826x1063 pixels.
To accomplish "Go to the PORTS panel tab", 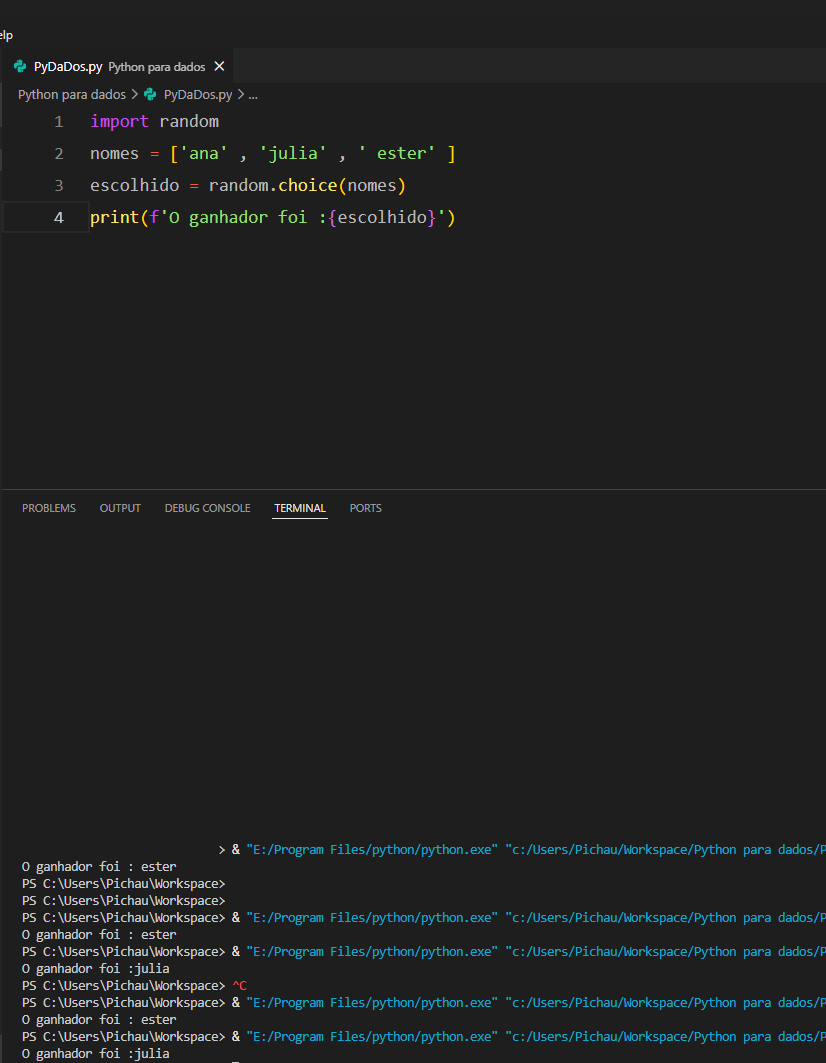I will 365,508.
